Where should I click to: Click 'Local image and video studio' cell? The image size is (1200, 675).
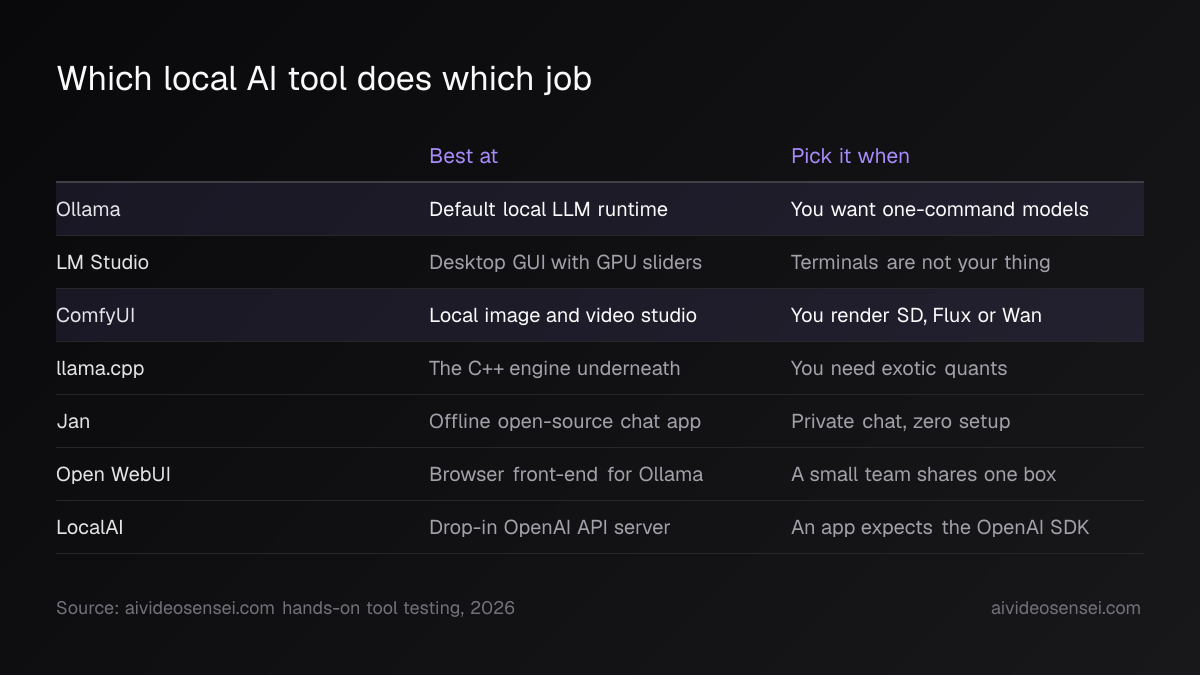[x=563, y=315]
